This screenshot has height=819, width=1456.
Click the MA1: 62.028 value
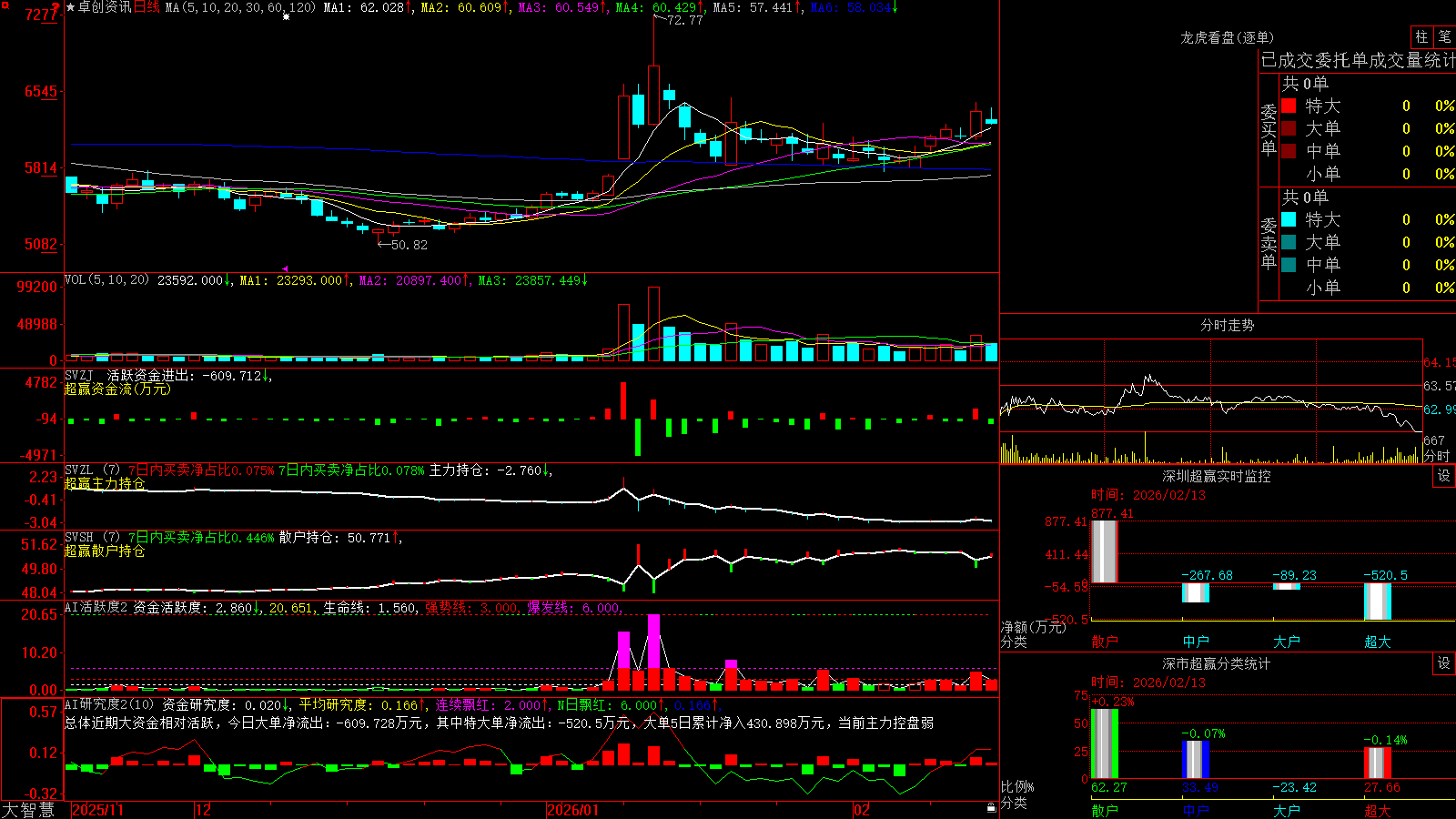point(366,7)
